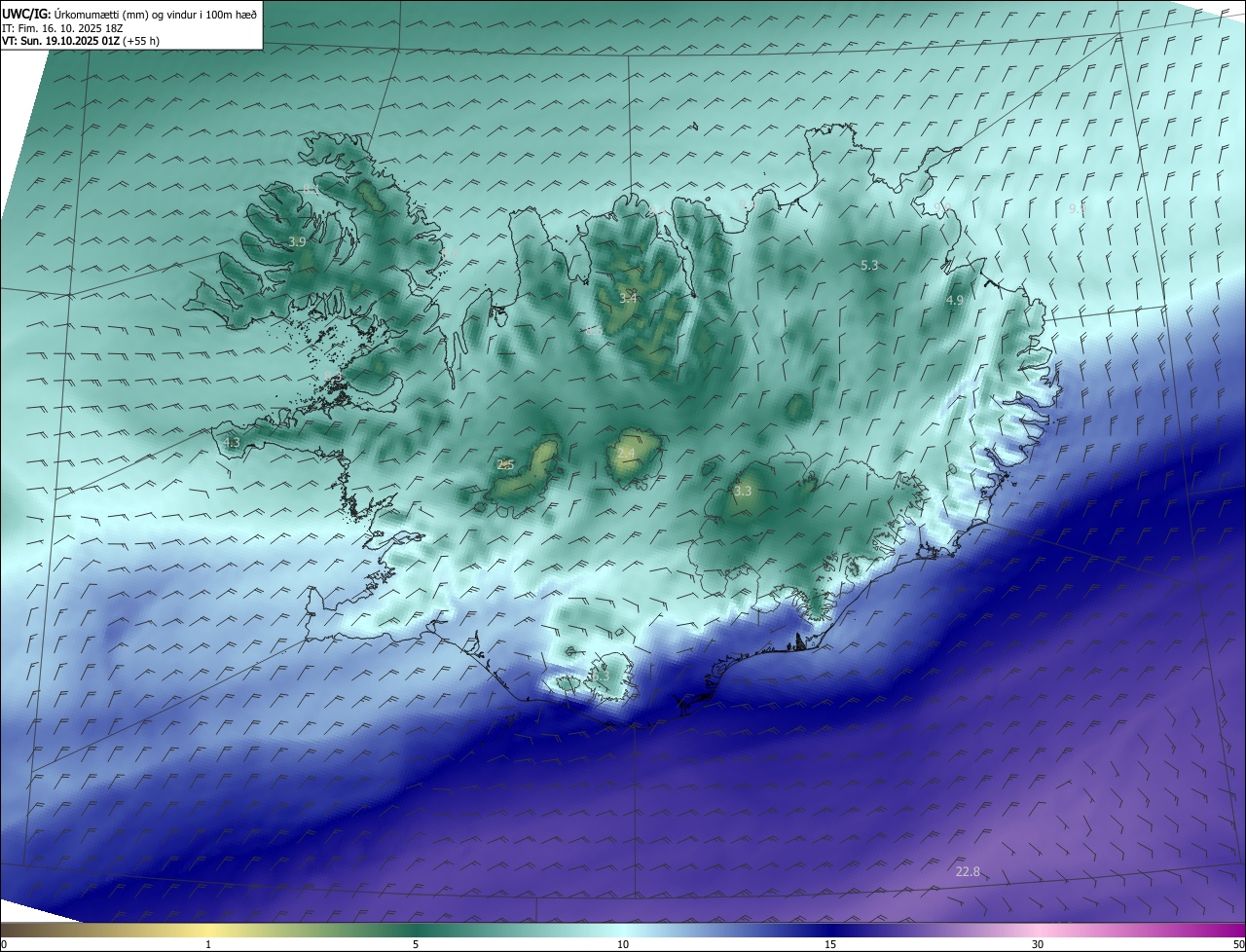The image size is (1246, 952).
Task: Click the 3.9 value over the Westfjords
Action: tap(297, 241)
